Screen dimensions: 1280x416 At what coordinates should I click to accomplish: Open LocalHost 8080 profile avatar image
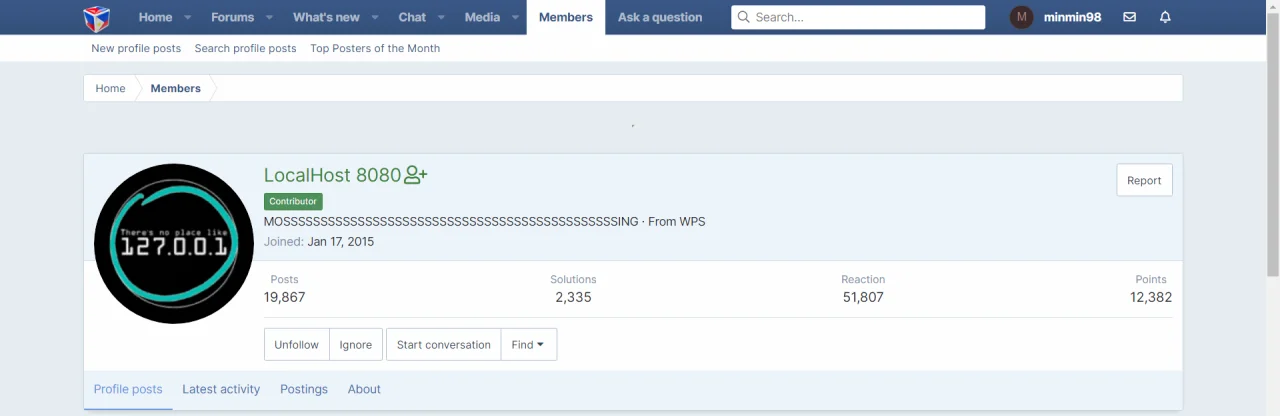pyautogui.click(x=174, y=244)
